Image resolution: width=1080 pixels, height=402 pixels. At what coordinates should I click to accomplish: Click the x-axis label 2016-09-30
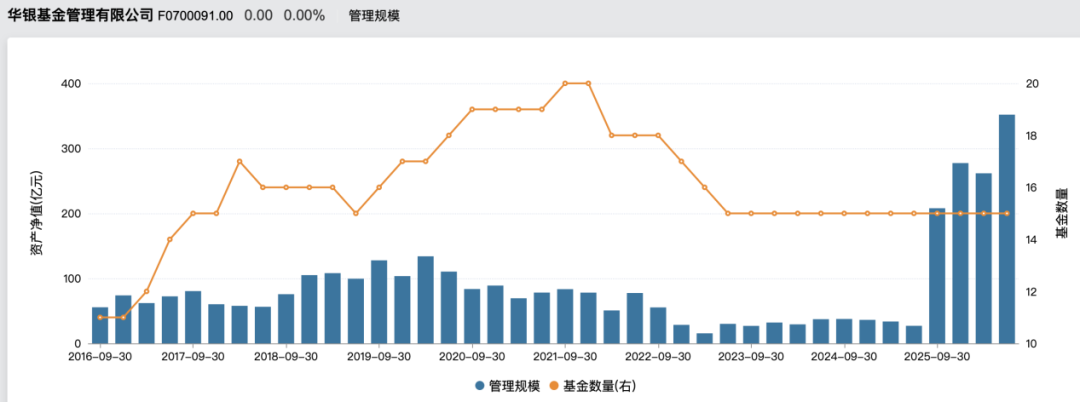100,357
